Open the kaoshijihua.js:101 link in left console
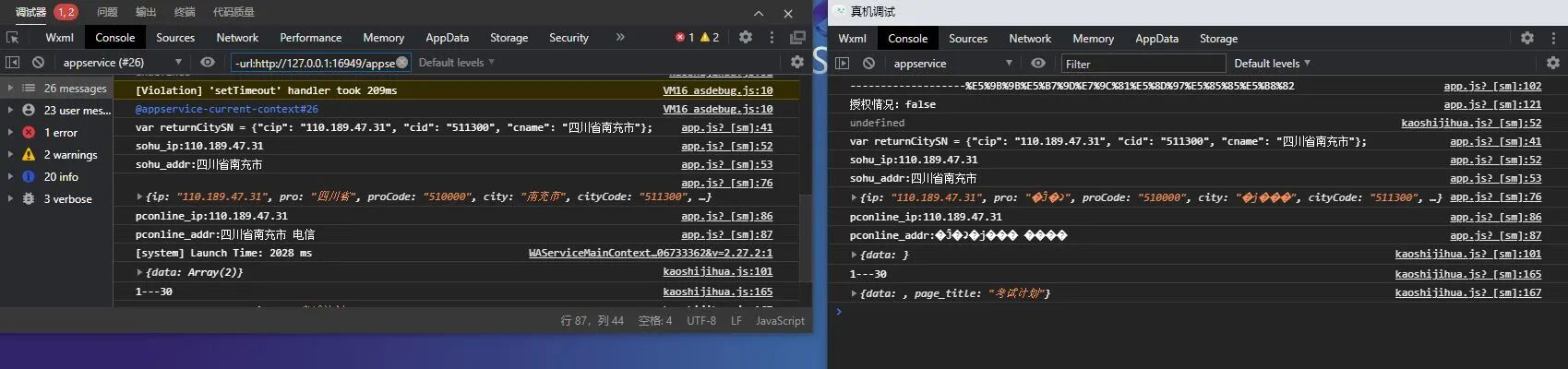This screenshot has width=1568, height=369. pos(718,272)
